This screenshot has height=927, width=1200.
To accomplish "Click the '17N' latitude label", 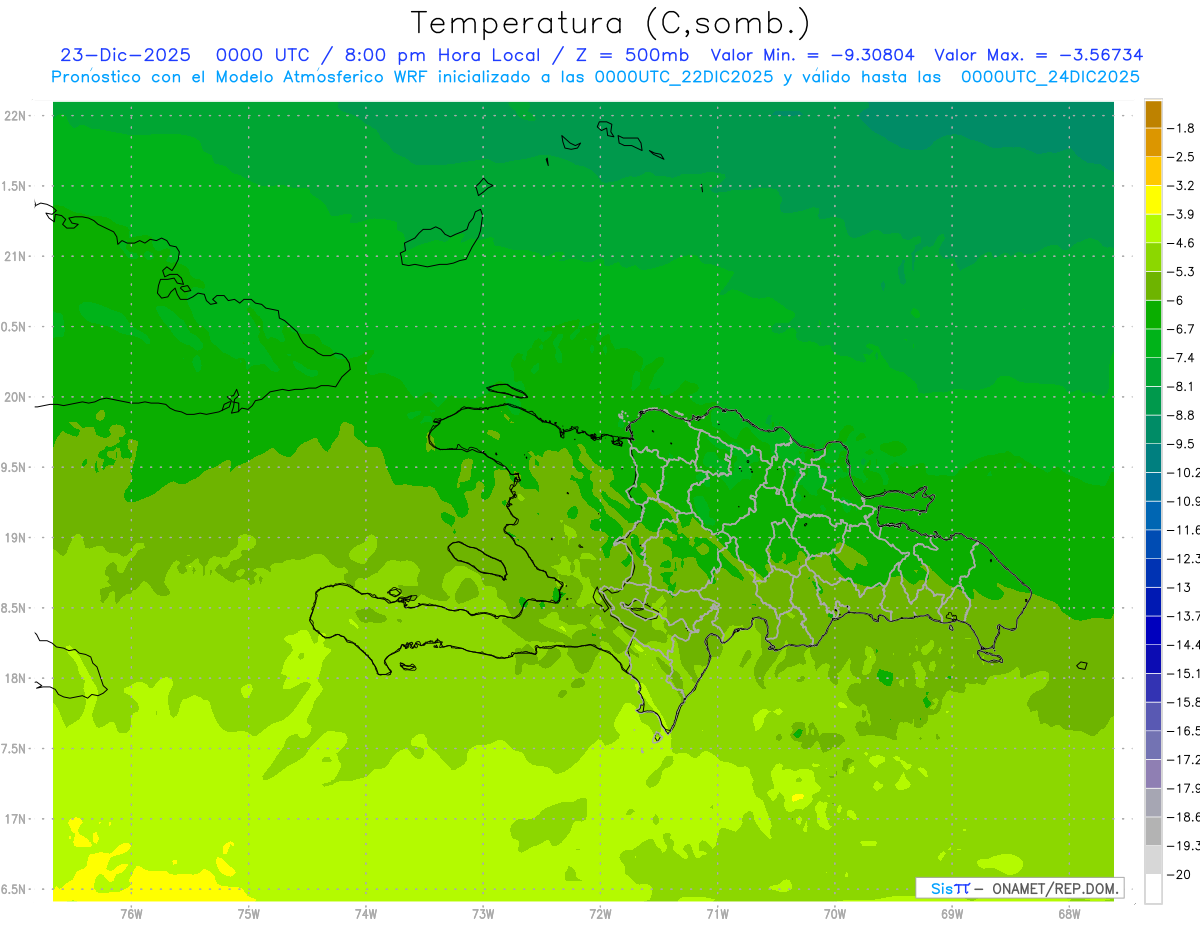I will pyautogui.click(x=15, y=819).
